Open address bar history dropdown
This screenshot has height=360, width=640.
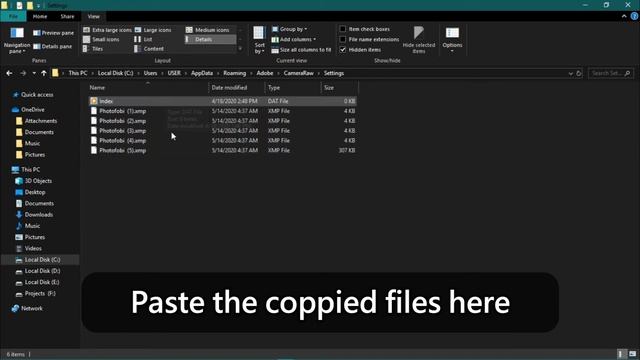coord(571,73)
